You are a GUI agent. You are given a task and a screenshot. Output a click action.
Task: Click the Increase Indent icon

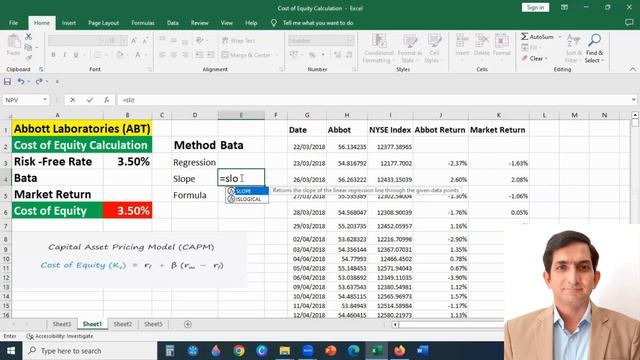pyautogui.click(x=211, y=55)
